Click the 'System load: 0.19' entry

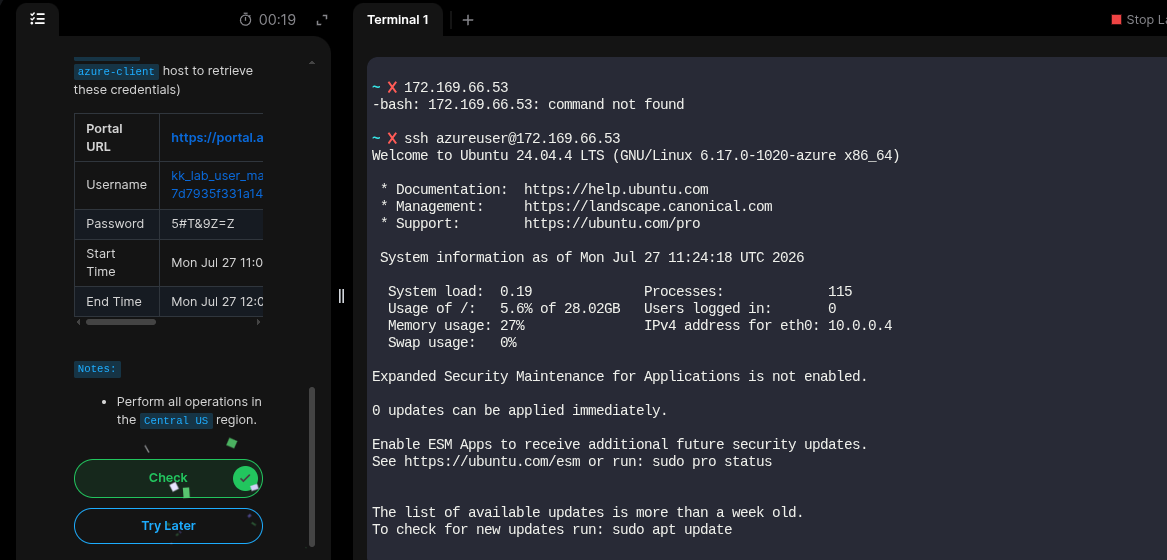(460, 291)
